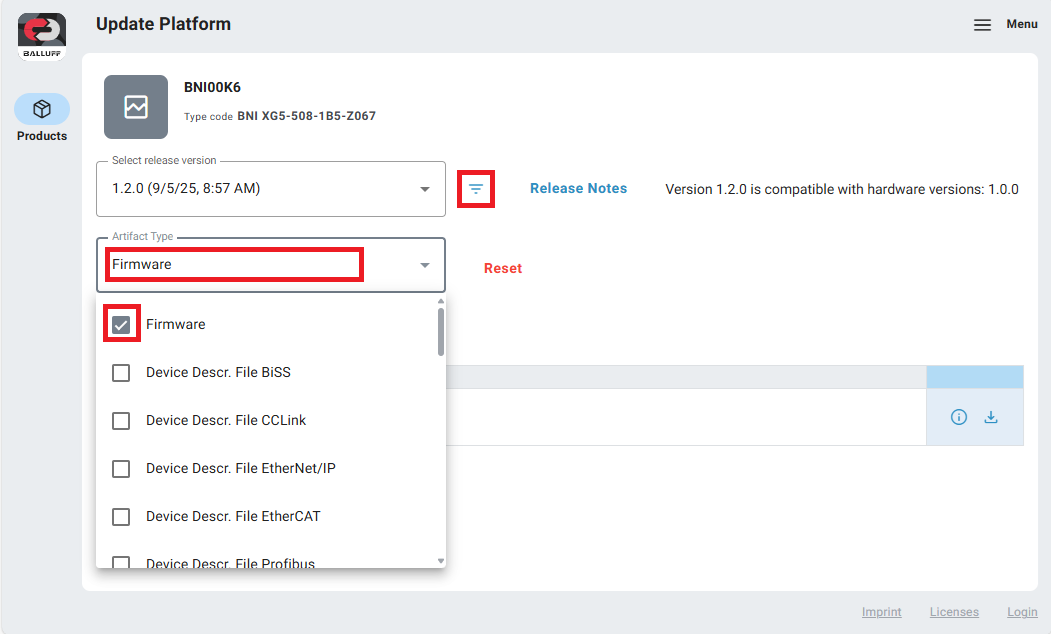The width and height of the screenshot is (1051, 634).
Task: Click the artifact list scrollbar thumb
Action: [x=441, y=332]
